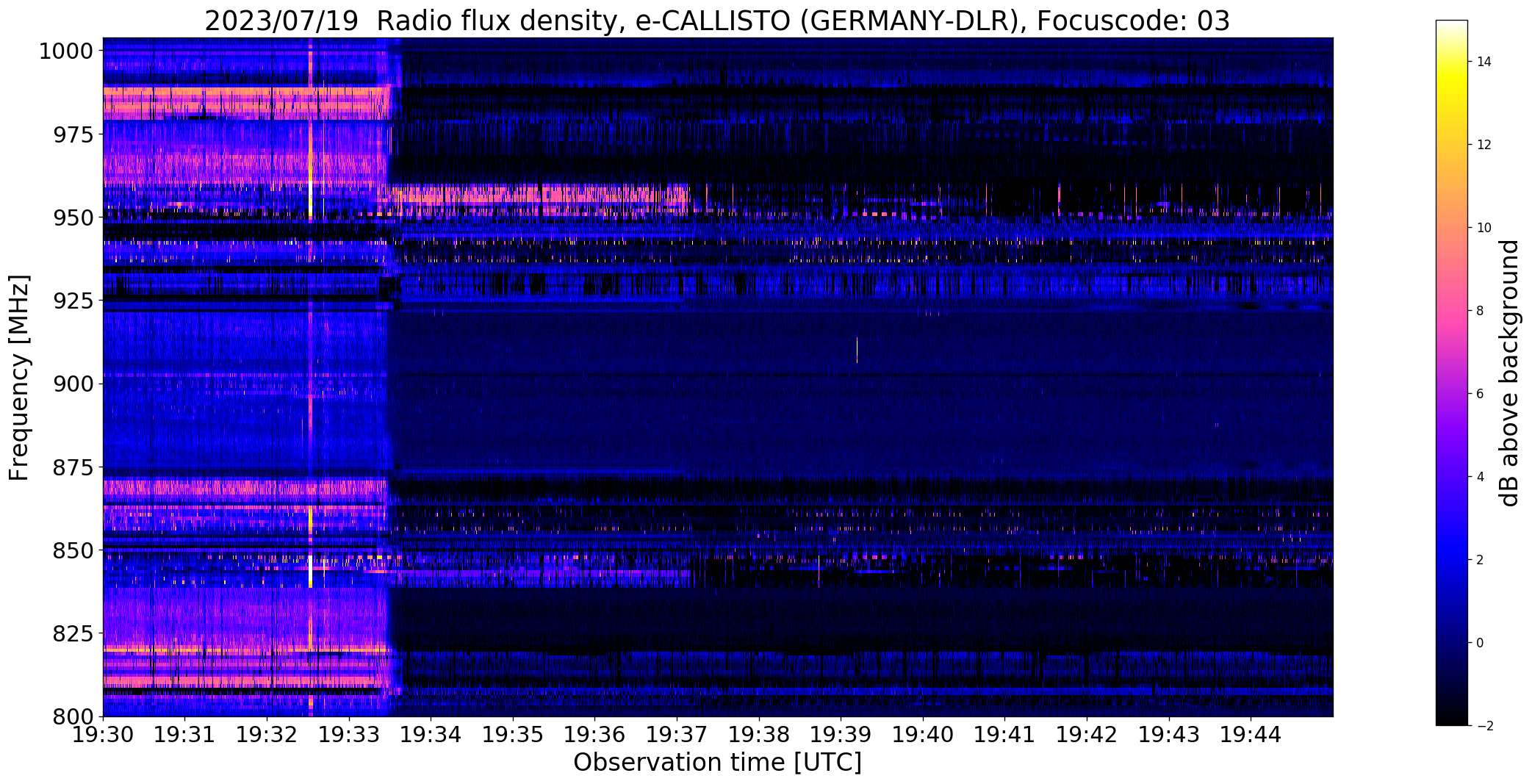The width and height of the screenshot is (1532, 784).
Task: Click the 19:43 time tick label
Action: point(1170,734)
